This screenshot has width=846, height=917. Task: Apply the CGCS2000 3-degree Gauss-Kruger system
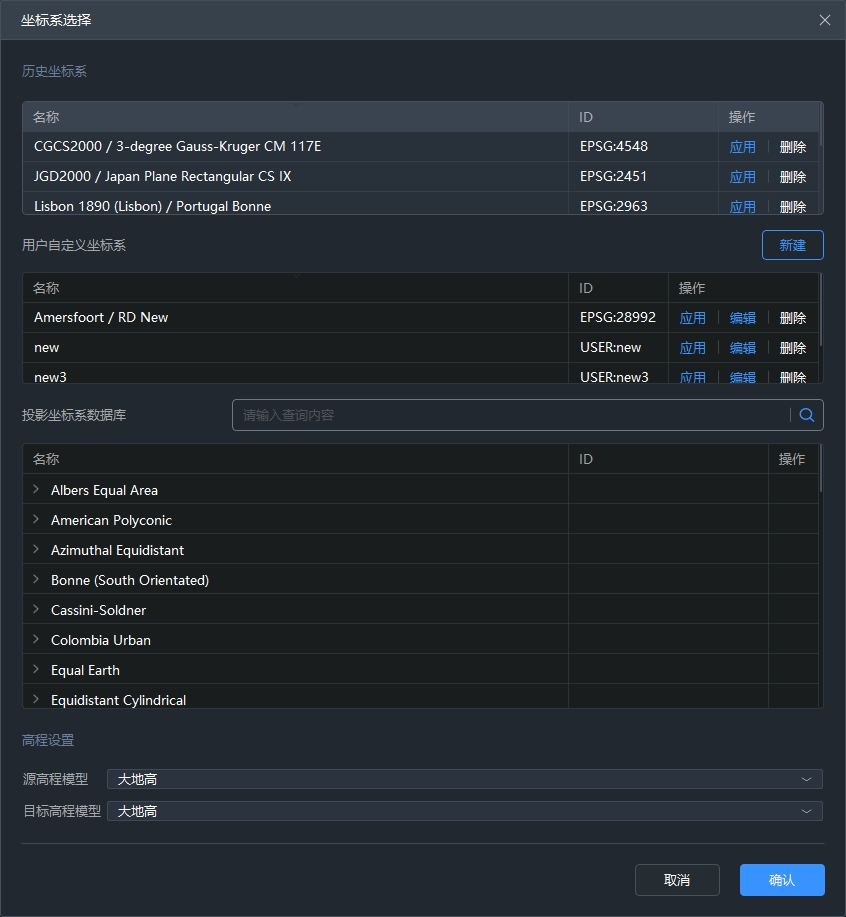[742, 147]
